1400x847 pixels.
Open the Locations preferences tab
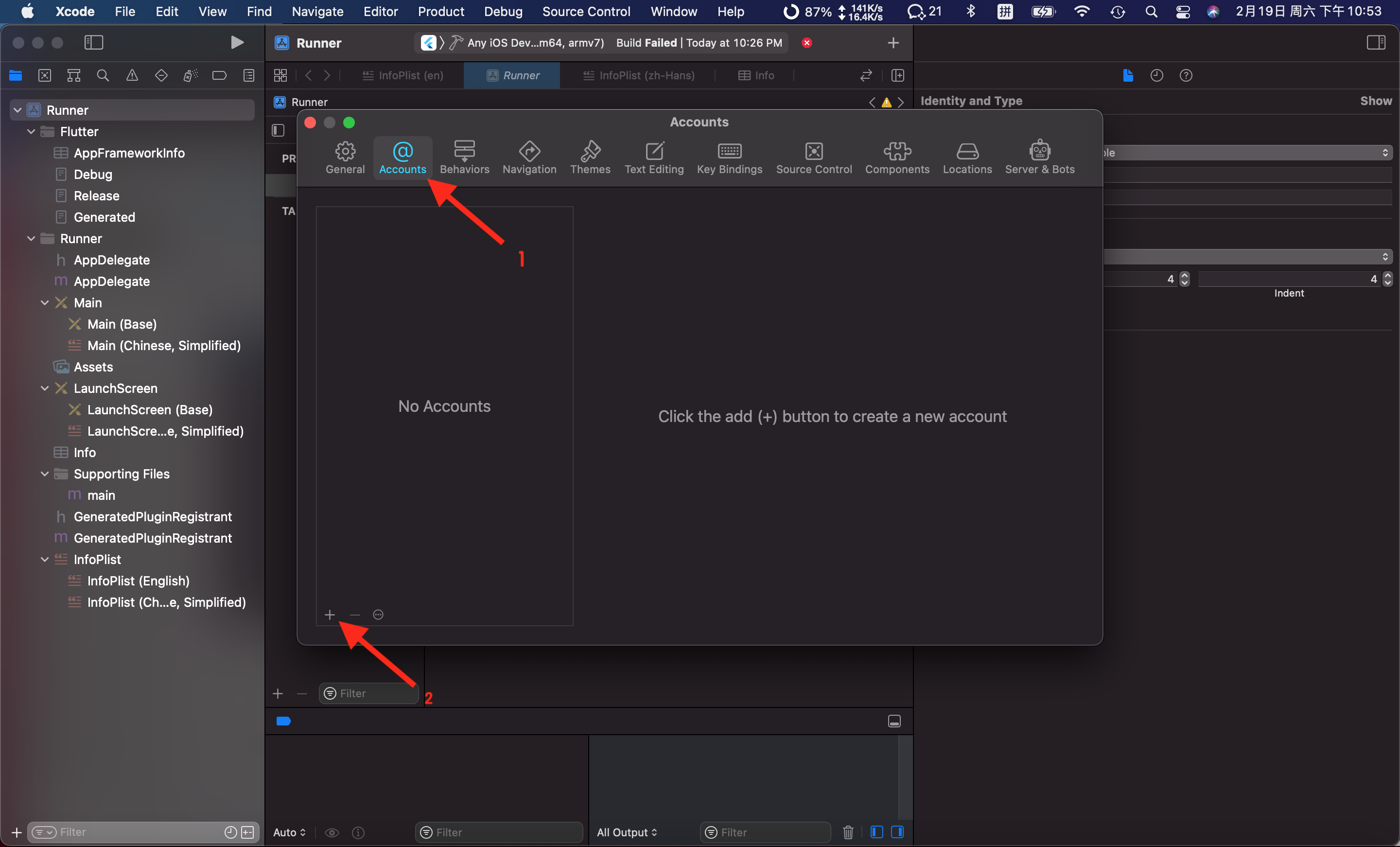tap(967, 158)
